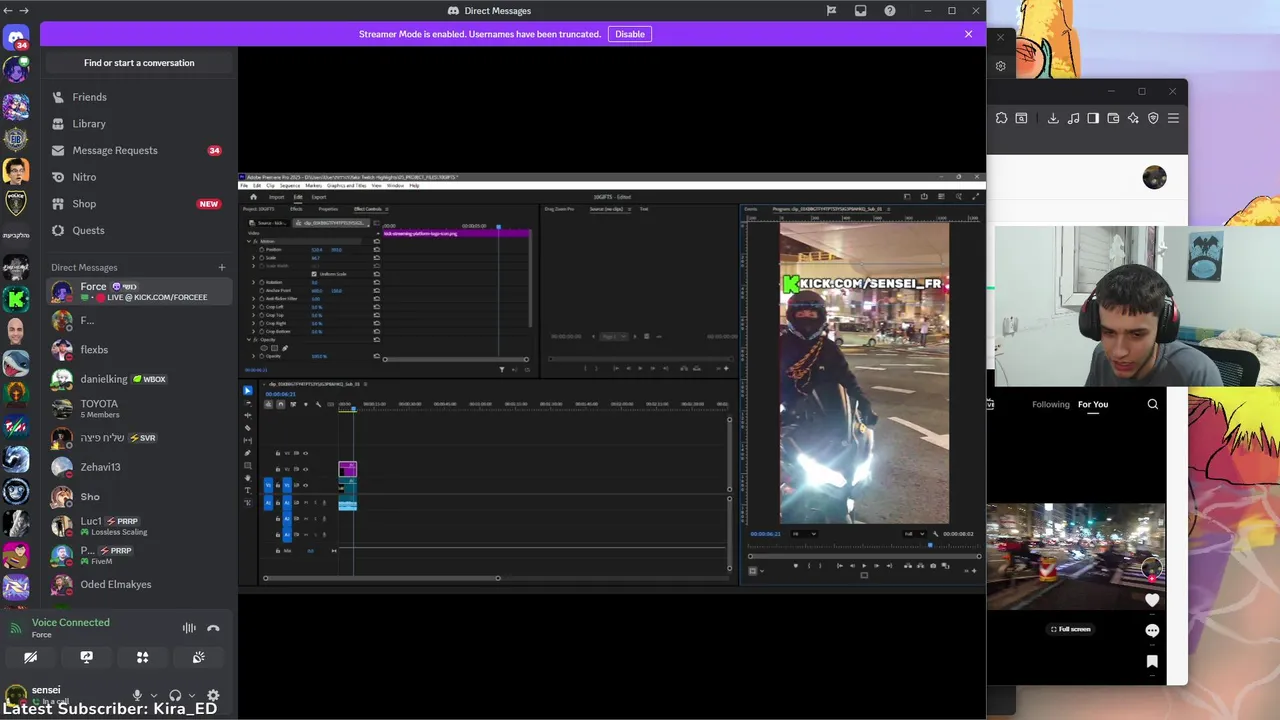Image resolution: width=1280 pixels, height=720 pixels.
Task: Collapse the Opacity effect group
Action: tap(249, 340)
